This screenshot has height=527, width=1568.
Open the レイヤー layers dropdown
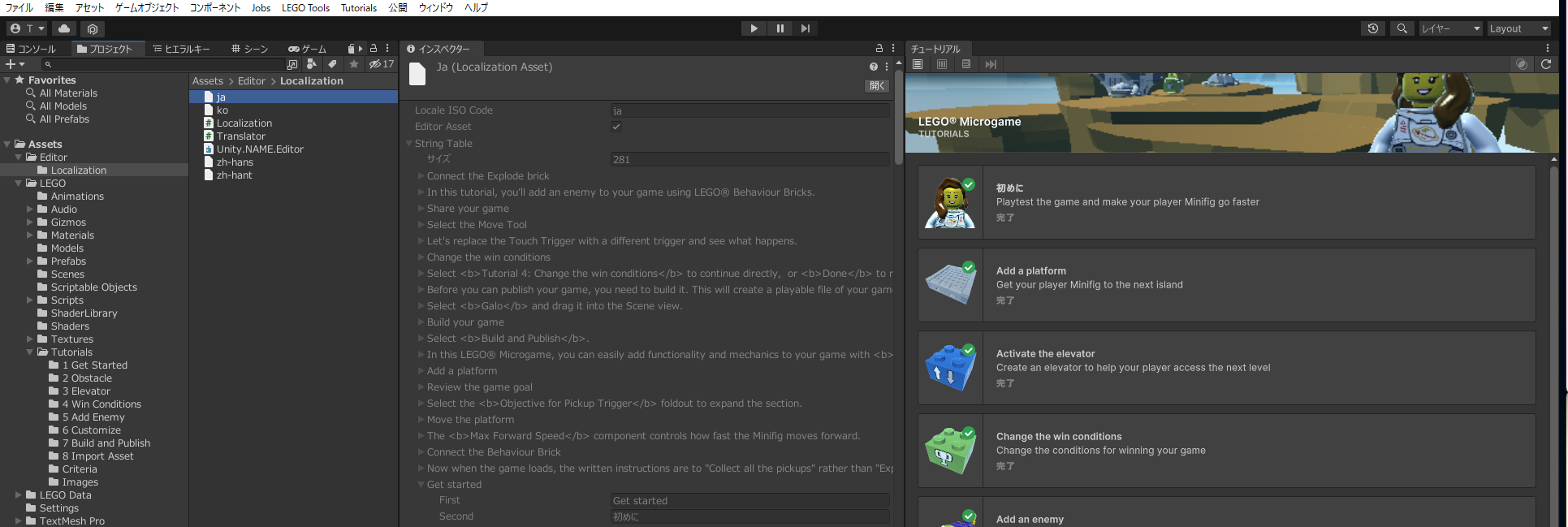click(x=1450, y=28)
